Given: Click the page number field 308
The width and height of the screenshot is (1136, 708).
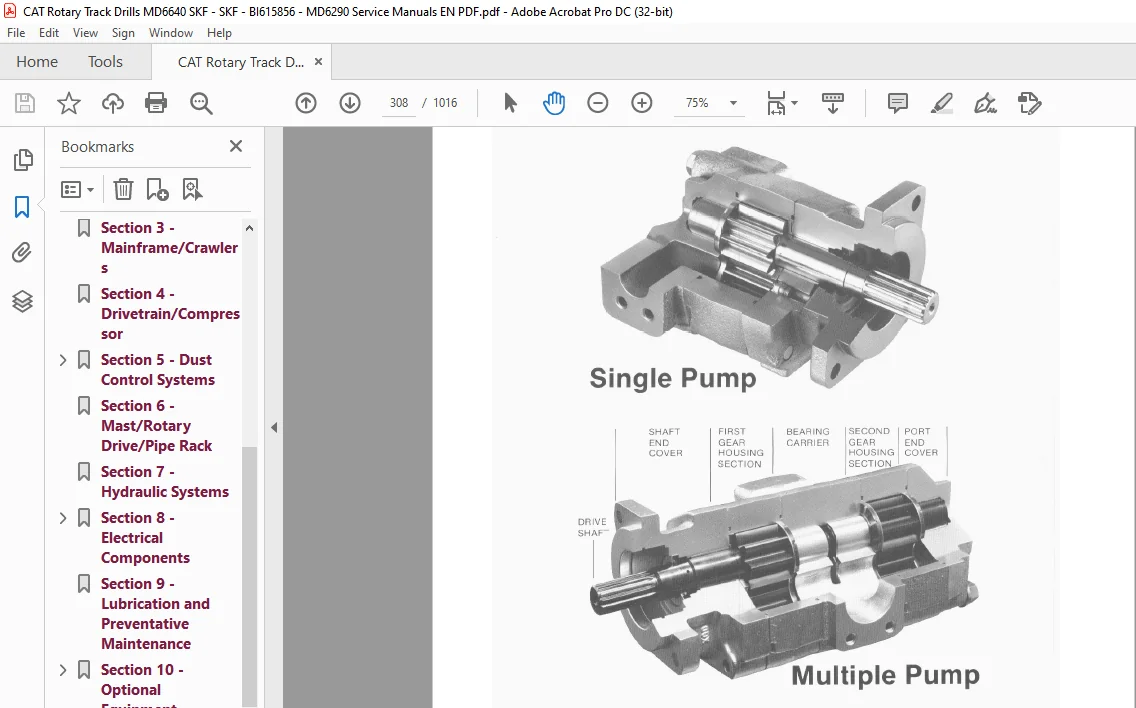Looking at the screenshot, I should click(398, 103).
